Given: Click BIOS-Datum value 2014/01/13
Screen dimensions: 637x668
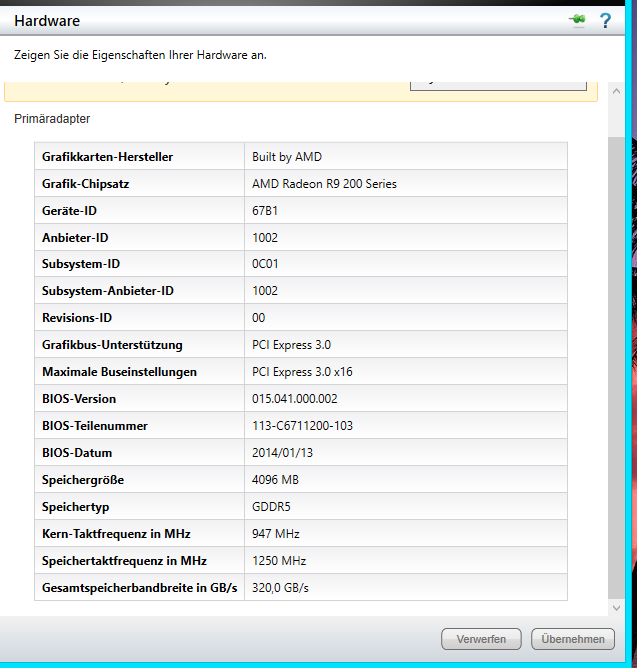Looking at the screenshot, I should 282,453.
